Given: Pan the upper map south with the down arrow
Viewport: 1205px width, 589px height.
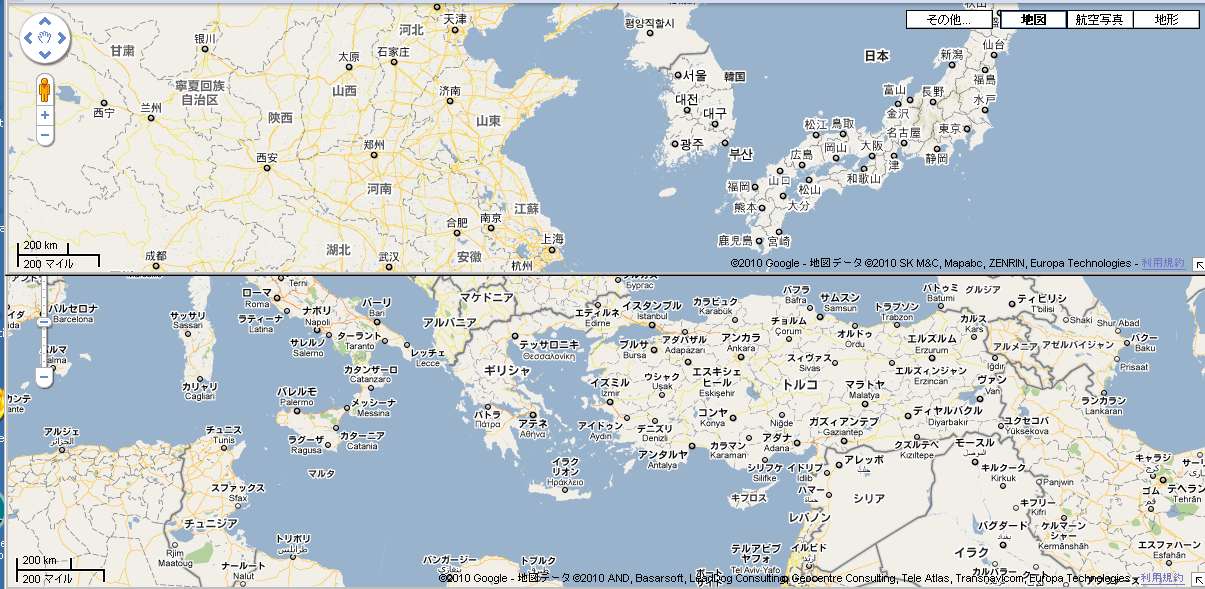Looking at the screenshot, I should tap(45, 55).
